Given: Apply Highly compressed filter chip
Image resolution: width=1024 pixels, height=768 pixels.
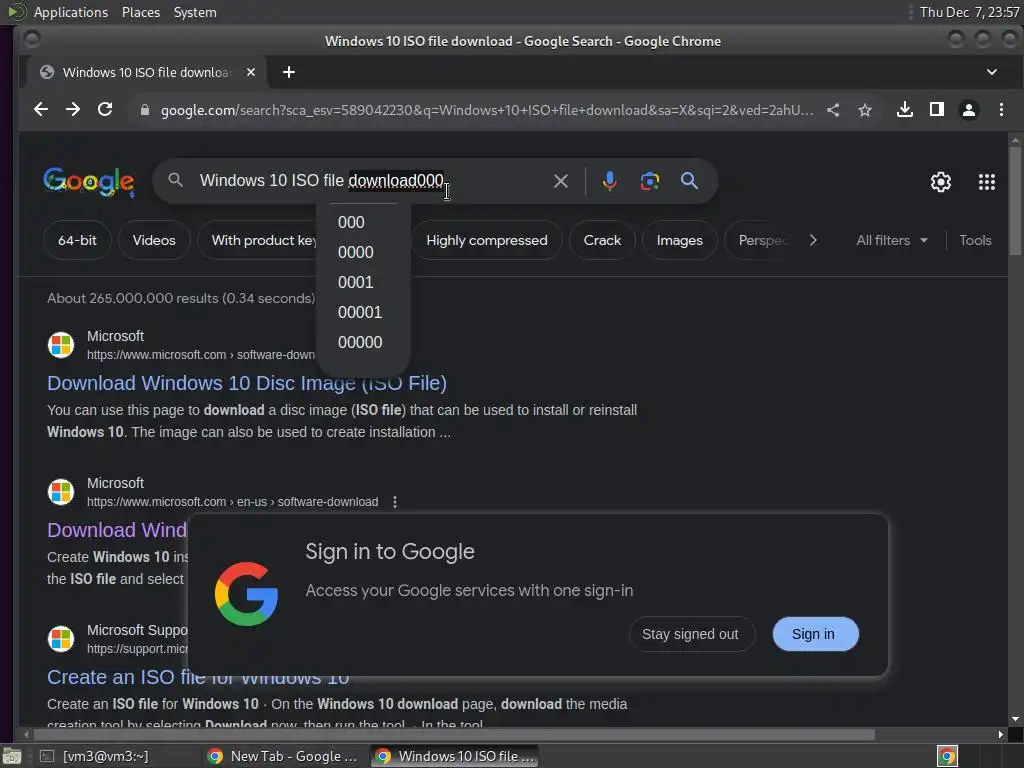Looking at the screenshot, I should 487,240.
